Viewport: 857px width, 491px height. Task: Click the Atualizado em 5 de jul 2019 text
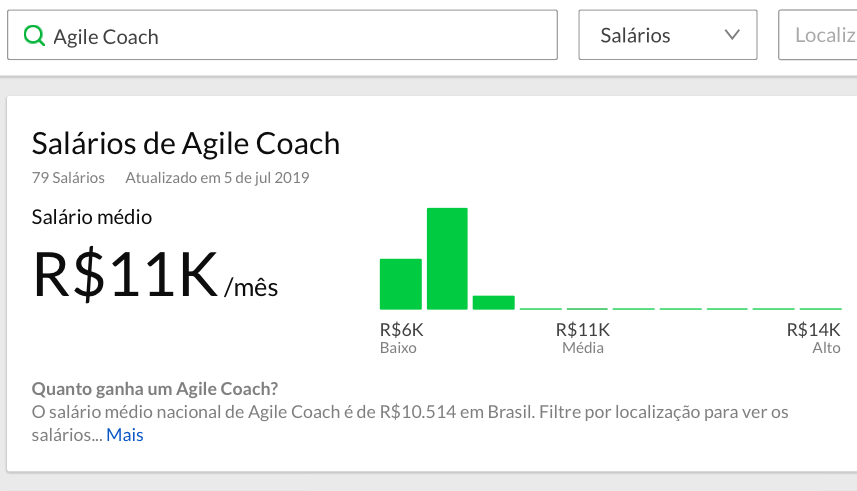(x=218, y=178)
